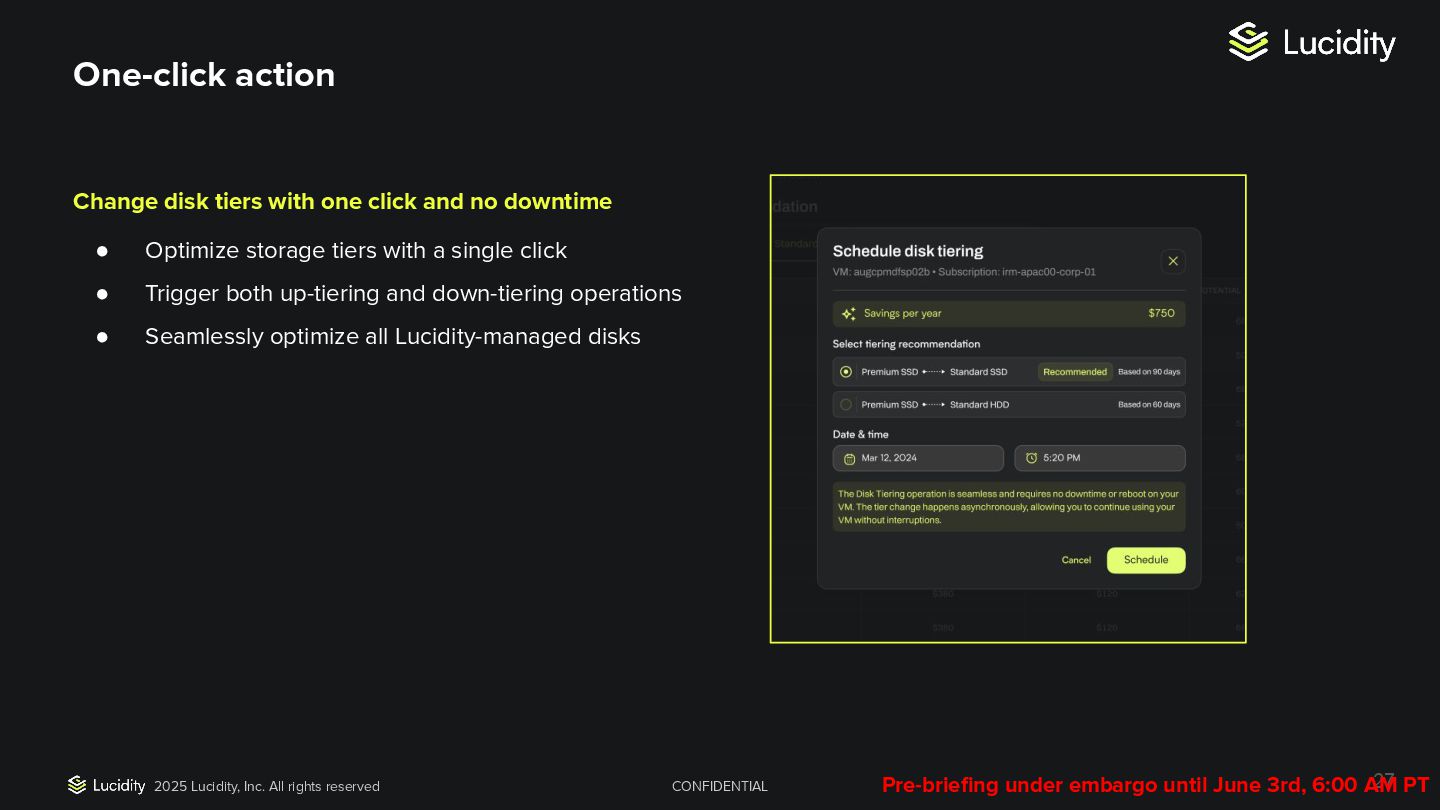Click "Change disk tiers with one click" subheading

click(343, 202)
